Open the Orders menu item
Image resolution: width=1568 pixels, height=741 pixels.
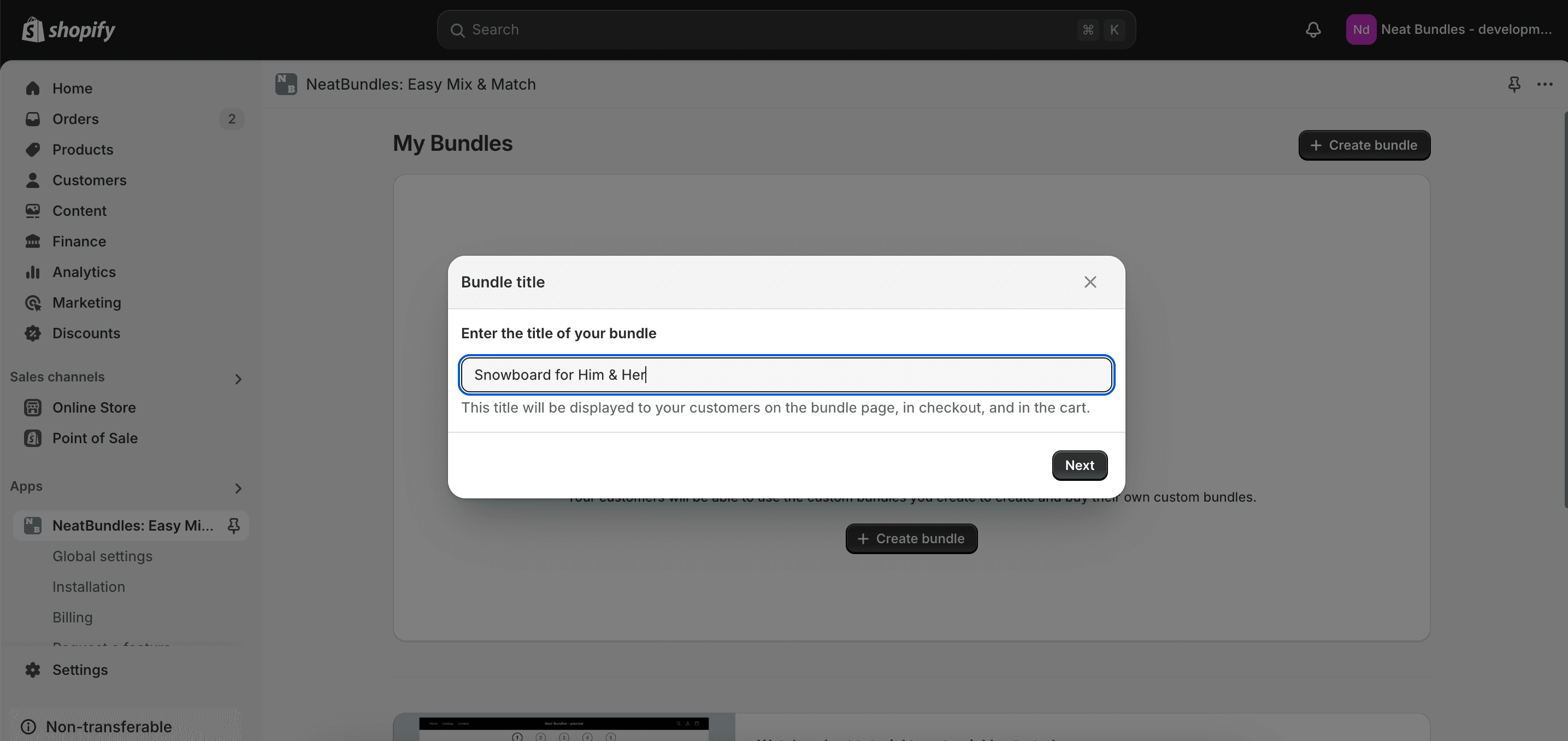(x=131, y=119)
